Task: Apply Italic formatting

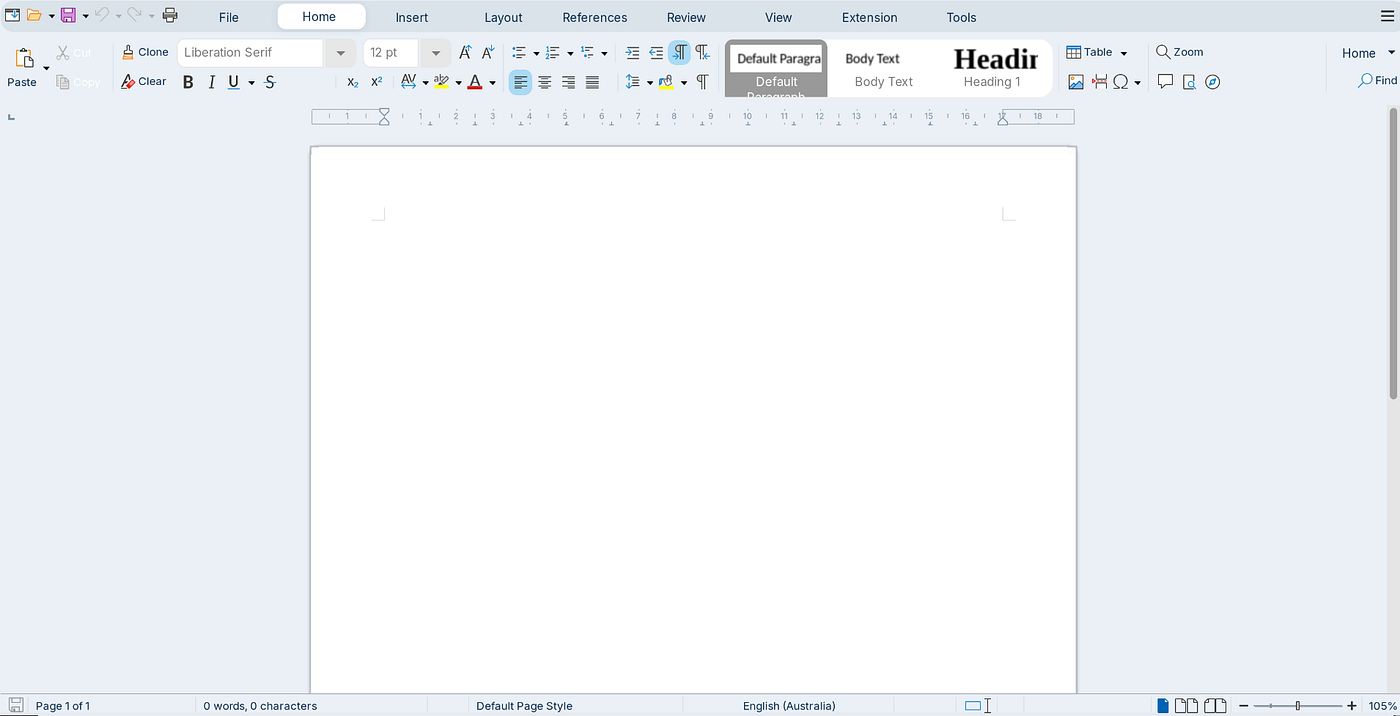Action: point(211,82)
